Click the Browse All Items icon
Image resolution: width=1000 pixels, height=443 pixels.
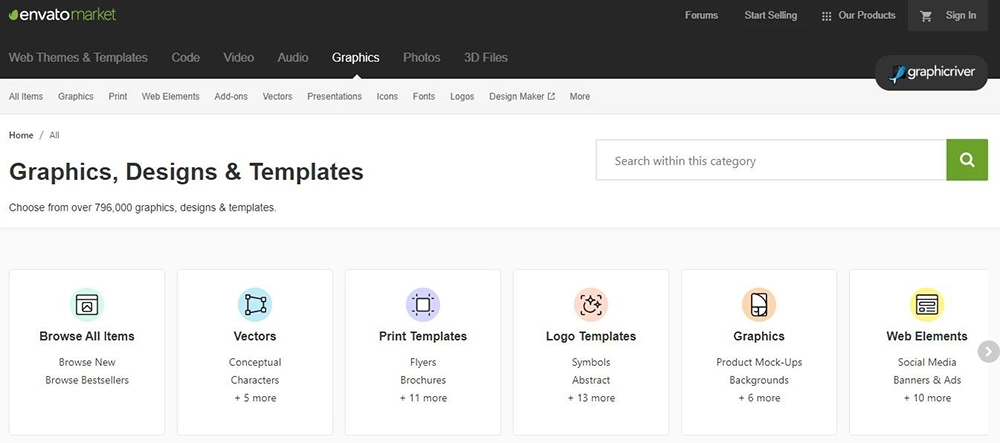coord(87,305)
